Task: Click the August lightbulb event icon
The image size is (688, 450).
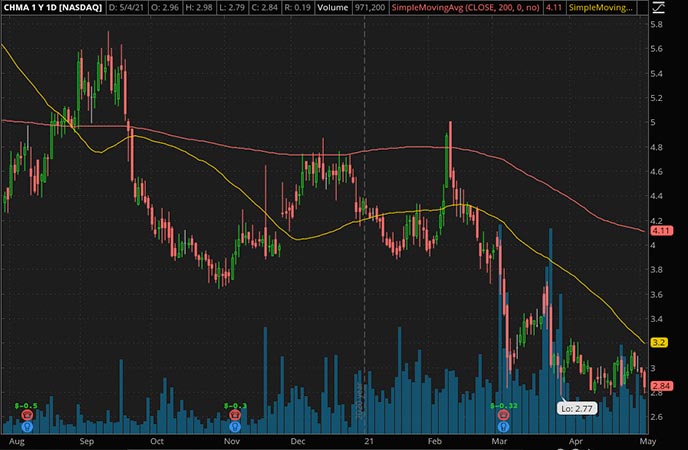Action: pyautogui.click(x=26, y=425)
